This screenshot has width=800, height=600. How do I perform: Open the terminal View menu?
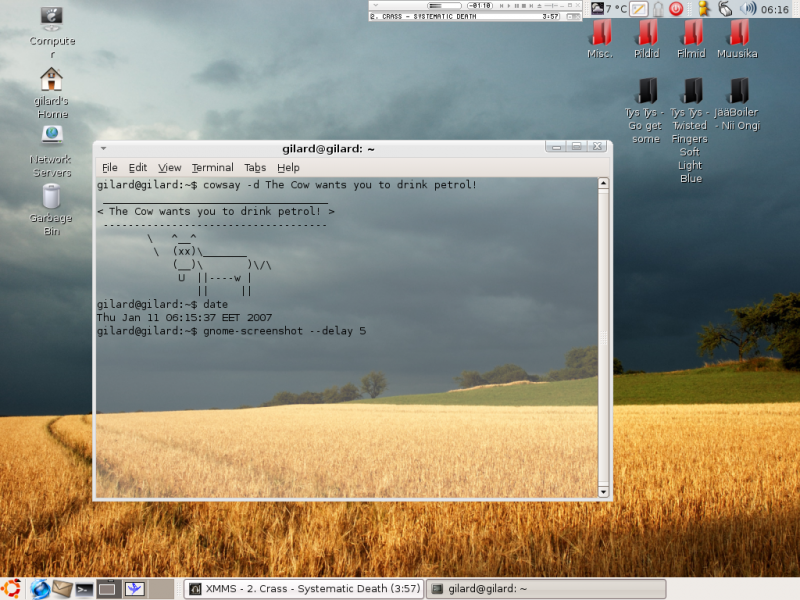(x=169, y=167)
